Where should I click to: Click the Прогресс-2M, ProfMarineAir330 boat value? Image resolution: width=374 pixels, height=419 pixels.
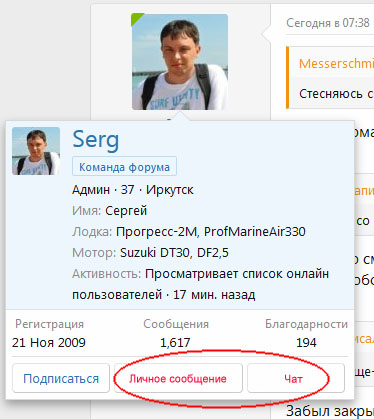pyautogui.click(x=211, y=232)
